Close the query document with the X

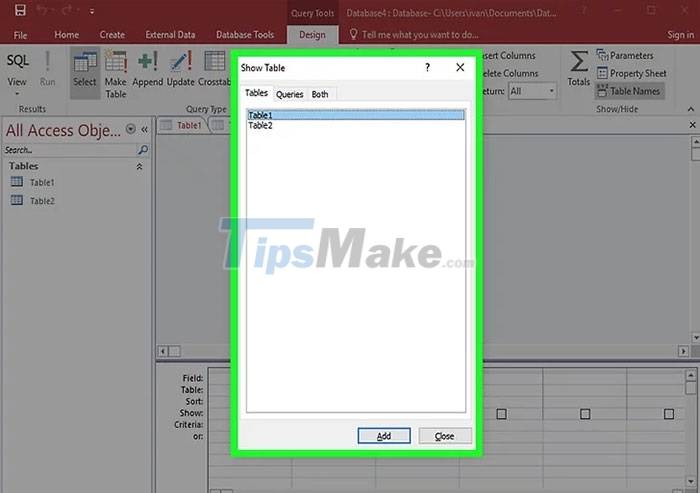point(692,125)
